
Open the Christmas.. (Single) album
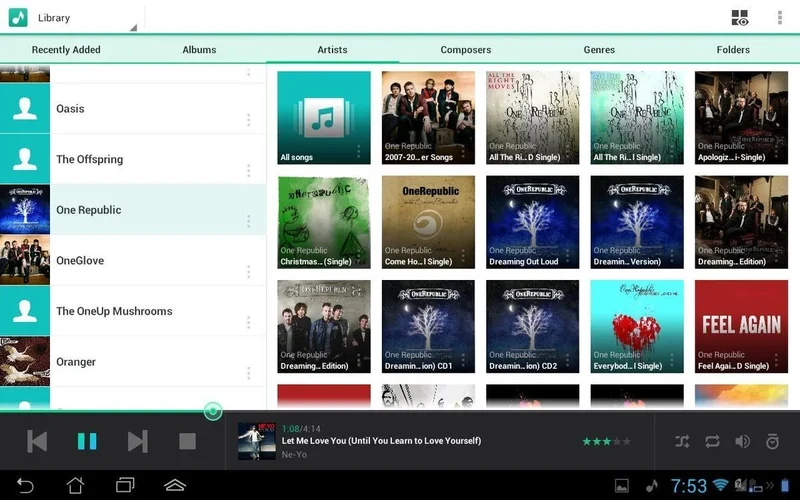tap(324, 222)
